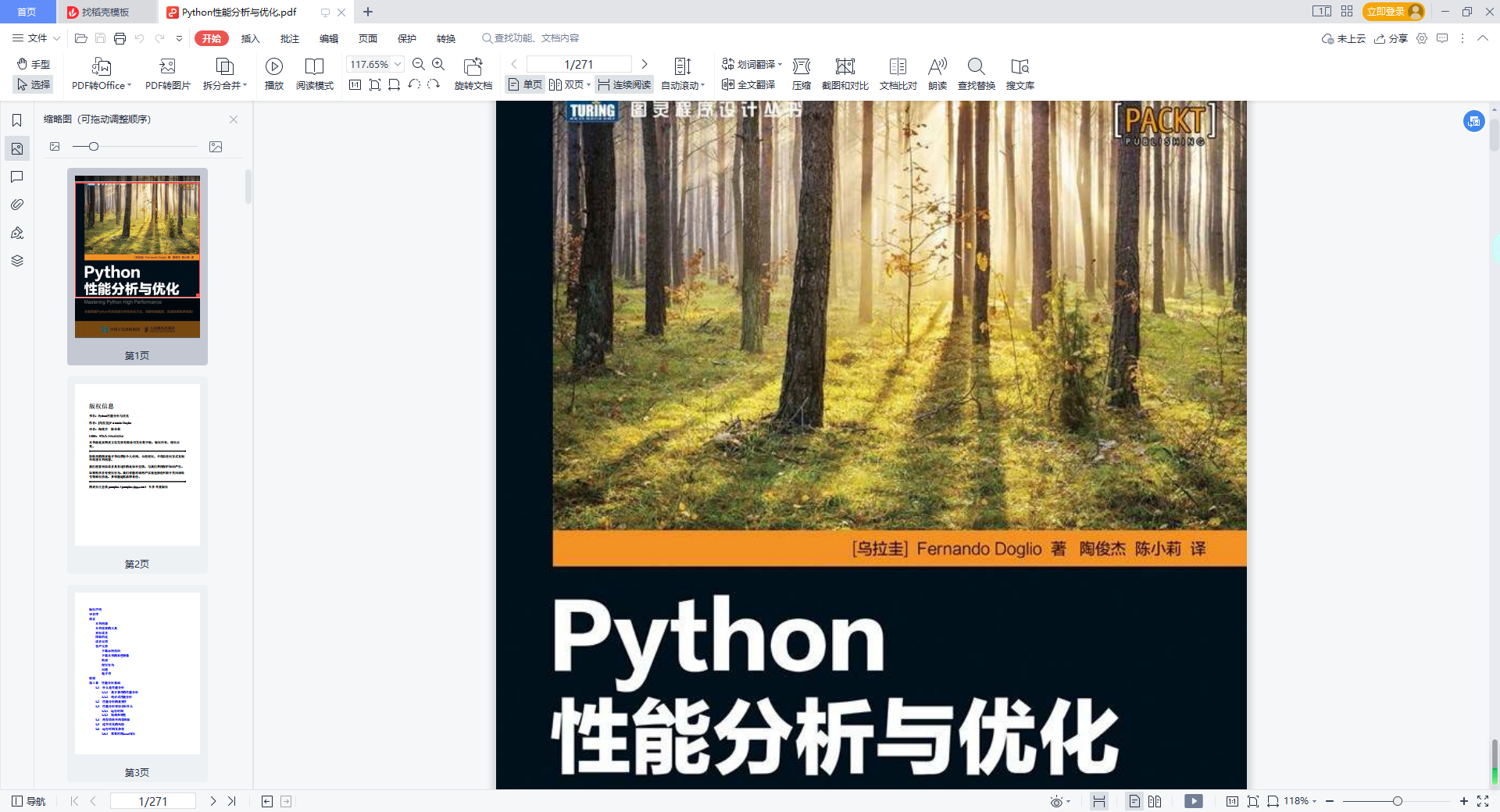Screen dimensions: 1500x812
Task: Click the 截图和对比 screenshot tool
Action: click(845, 67)
